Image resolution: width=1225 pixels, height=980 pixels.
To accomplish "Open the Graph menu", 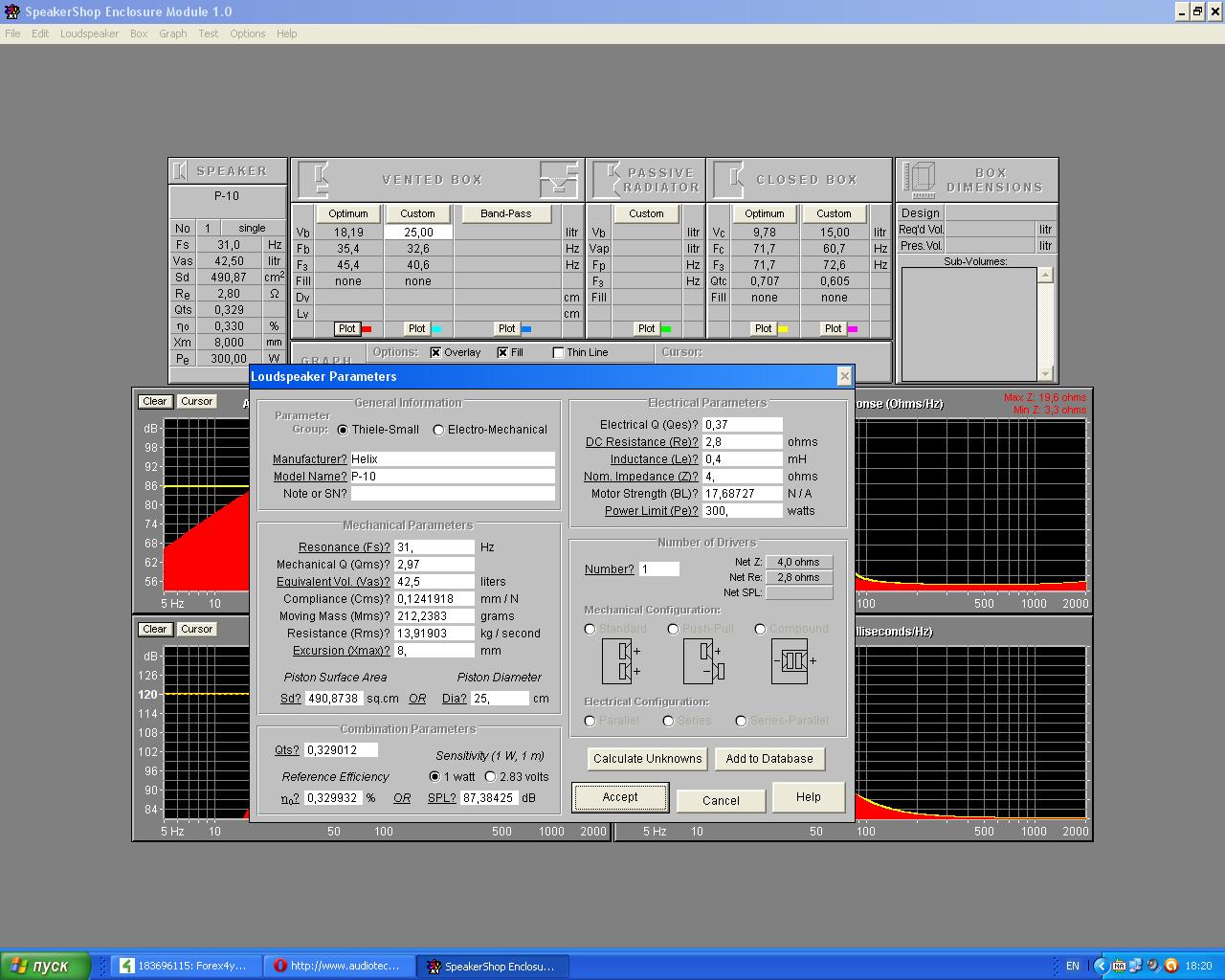I will 172,33.
